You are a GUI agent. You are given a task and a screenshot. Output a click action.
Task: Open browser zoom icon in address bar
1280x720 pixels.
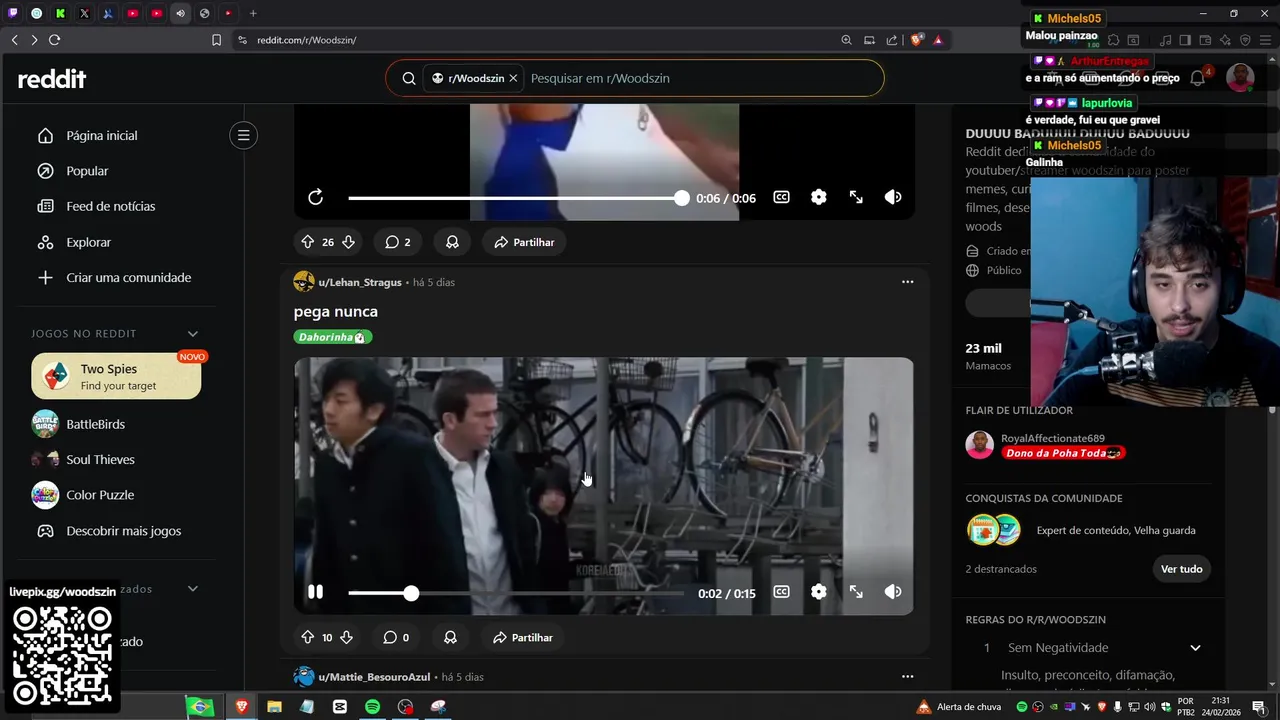(x=846, y=40)
